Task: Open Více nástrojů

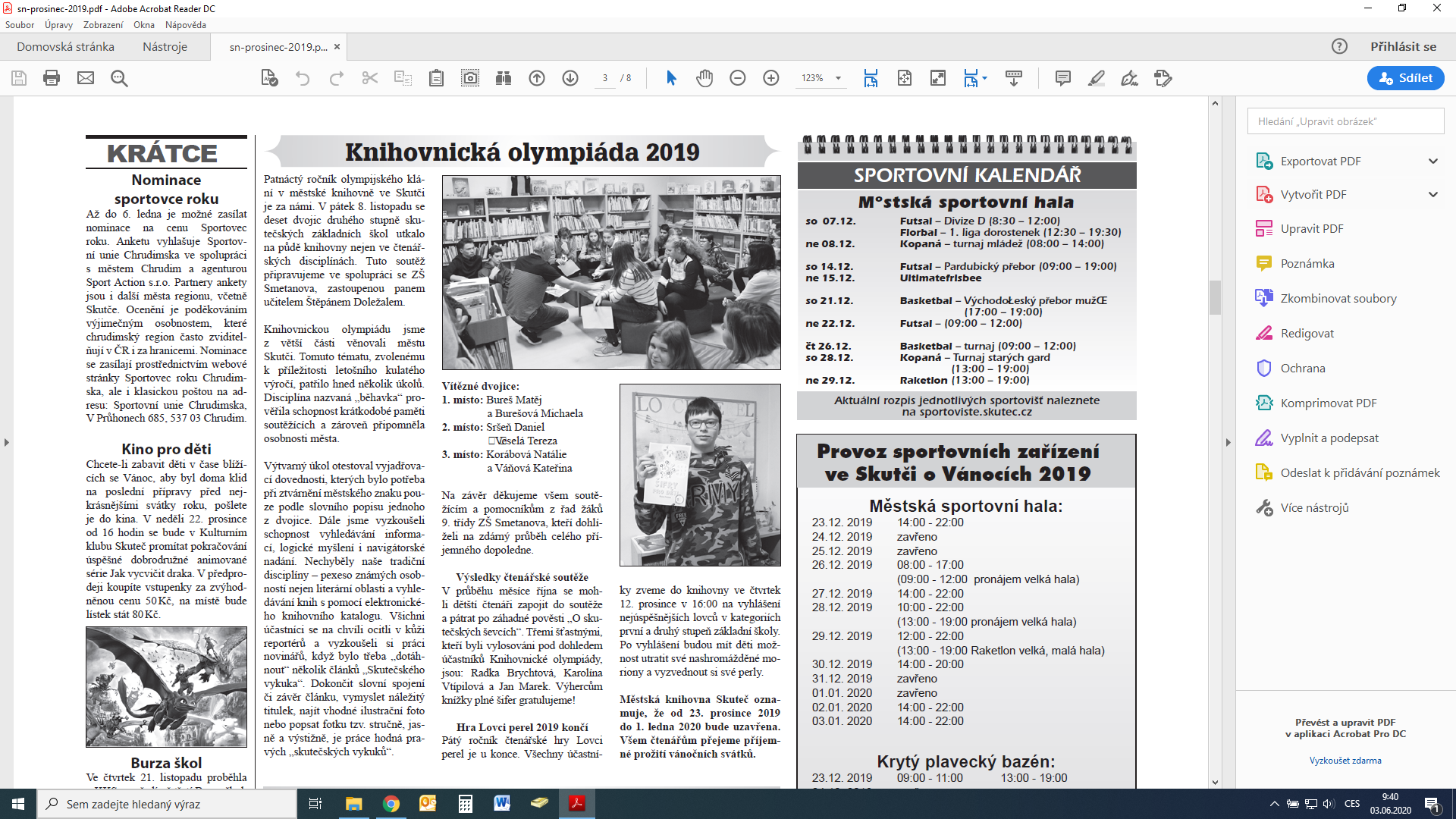Action: [1315, 507]
